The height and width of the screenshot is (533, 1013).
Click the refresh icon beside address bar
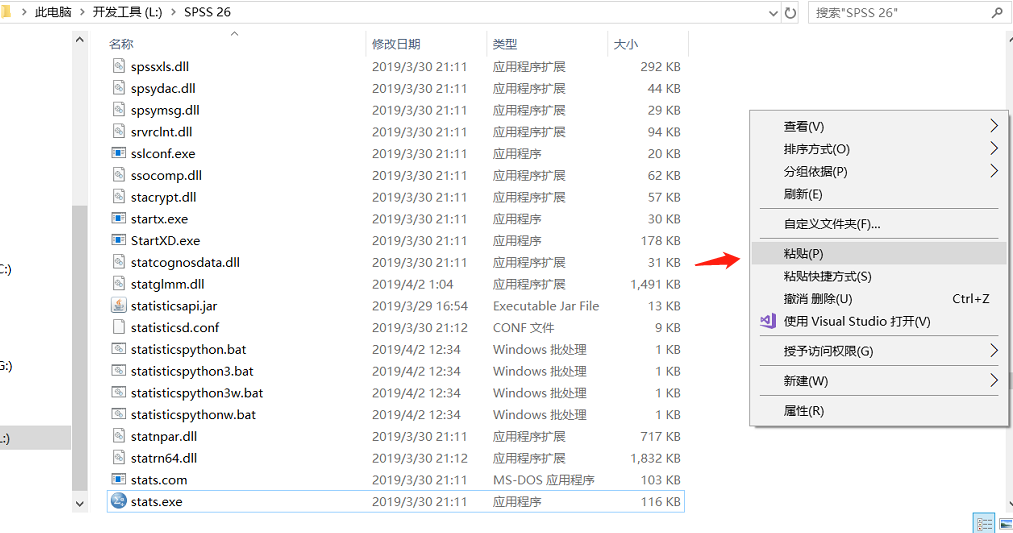tap(790, 13)
